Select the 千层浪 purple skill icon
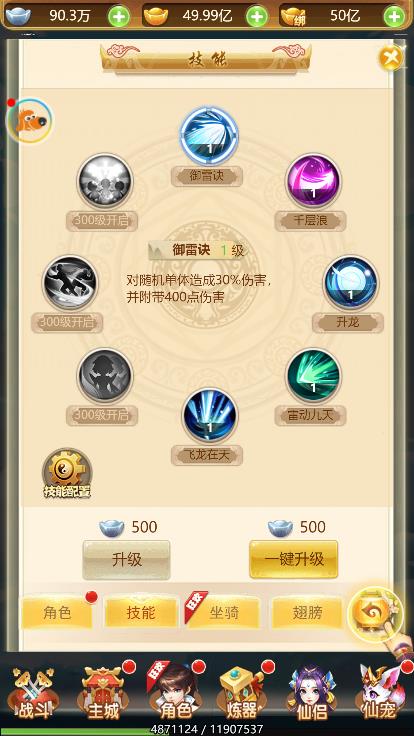 pos(314,181)
